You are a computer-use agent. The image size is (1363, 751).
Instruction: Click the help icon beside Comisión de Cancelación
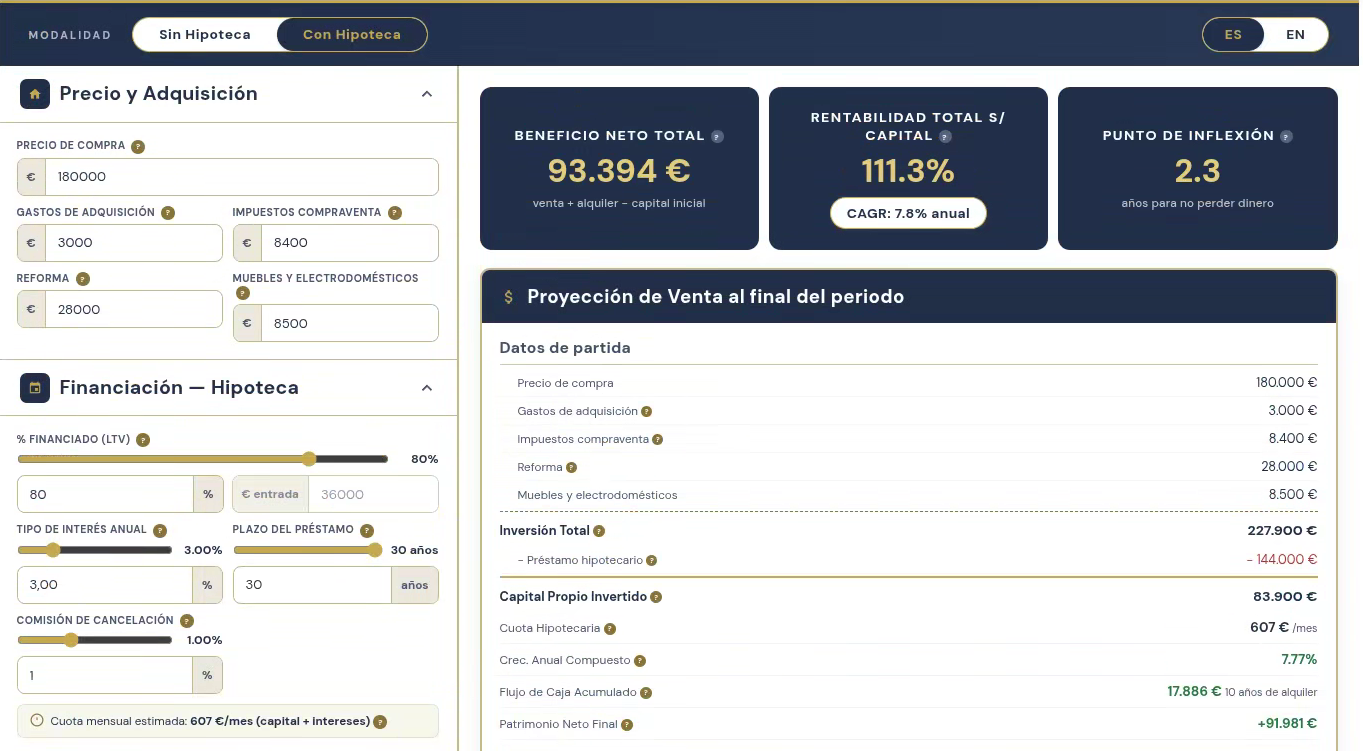pos(187,620)
